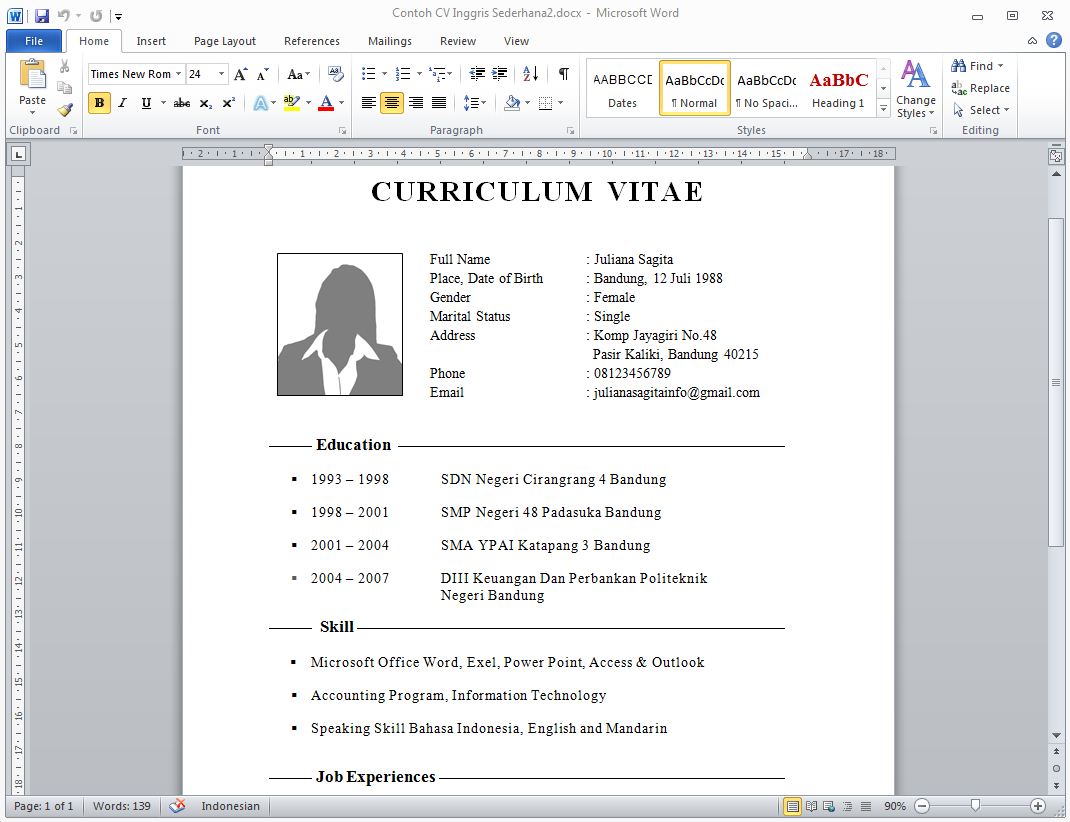Expand the Styles gallery More arrow
Viewport: 1070px width, 822px height.
click(x=884, y=108)
